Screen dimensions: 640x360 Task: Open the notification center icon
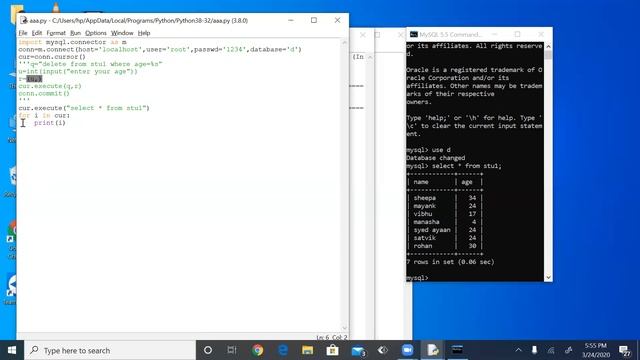point(624,350)
